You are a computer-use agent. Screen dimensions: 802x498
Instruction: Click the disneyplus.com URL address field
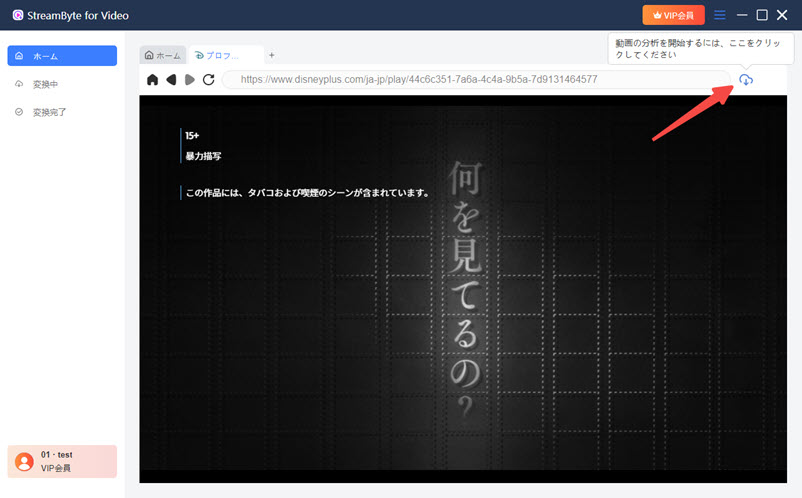click(477, 80)
